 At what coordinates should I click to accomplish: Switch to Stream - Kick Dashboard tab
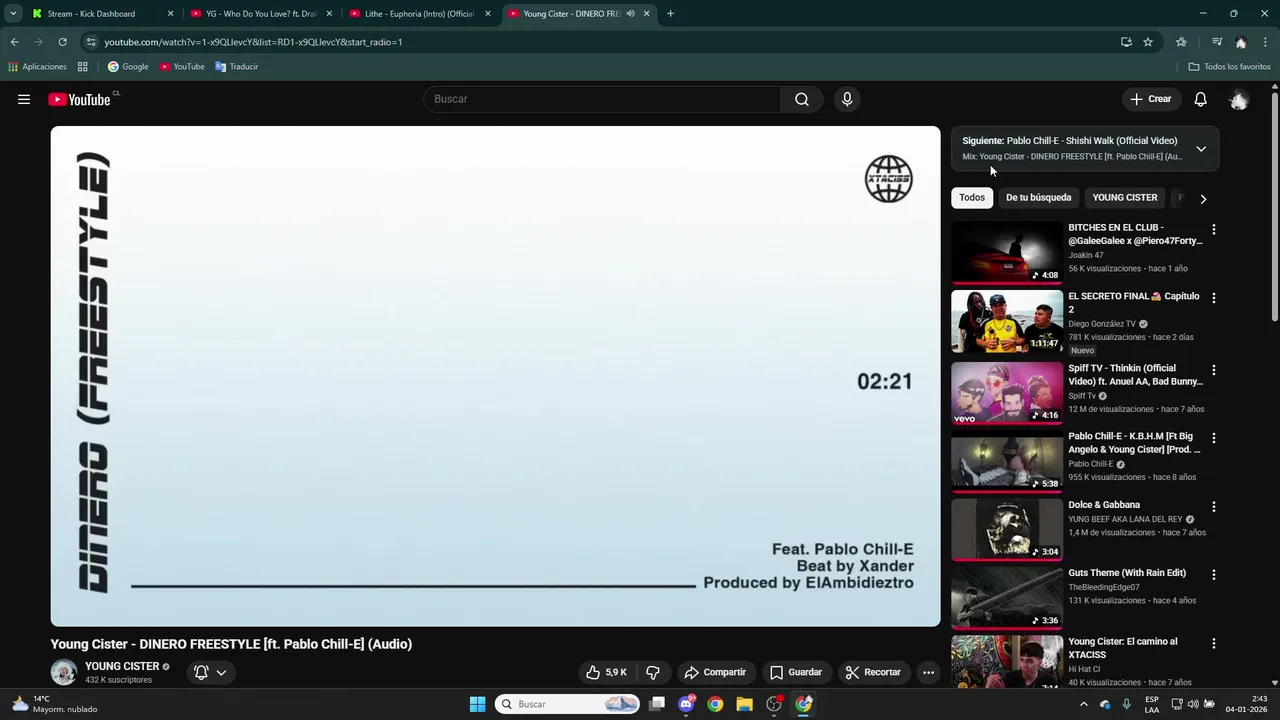point(100,14)
